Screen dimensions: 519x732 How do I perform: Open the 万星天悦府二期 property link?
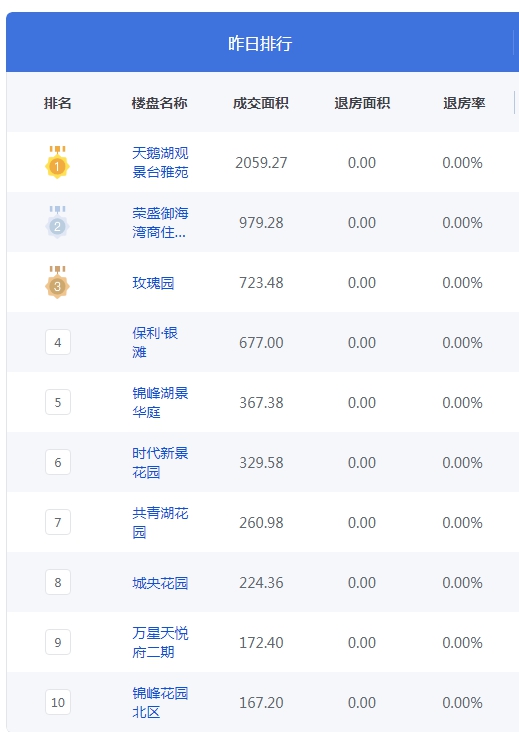[x=160, y=642]
